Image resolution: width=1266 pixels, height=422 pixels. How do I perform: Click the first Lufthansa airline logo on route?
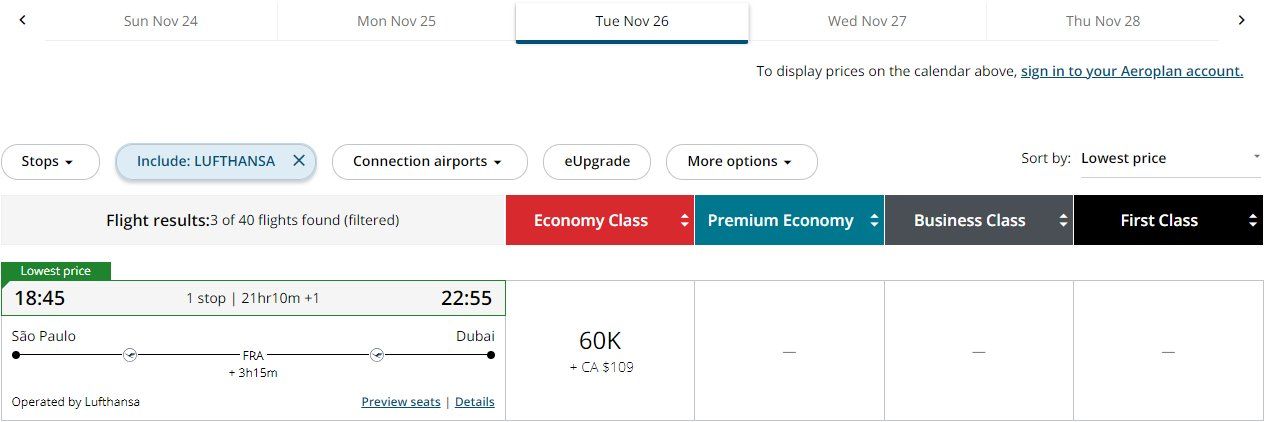(x=129, y=355)
